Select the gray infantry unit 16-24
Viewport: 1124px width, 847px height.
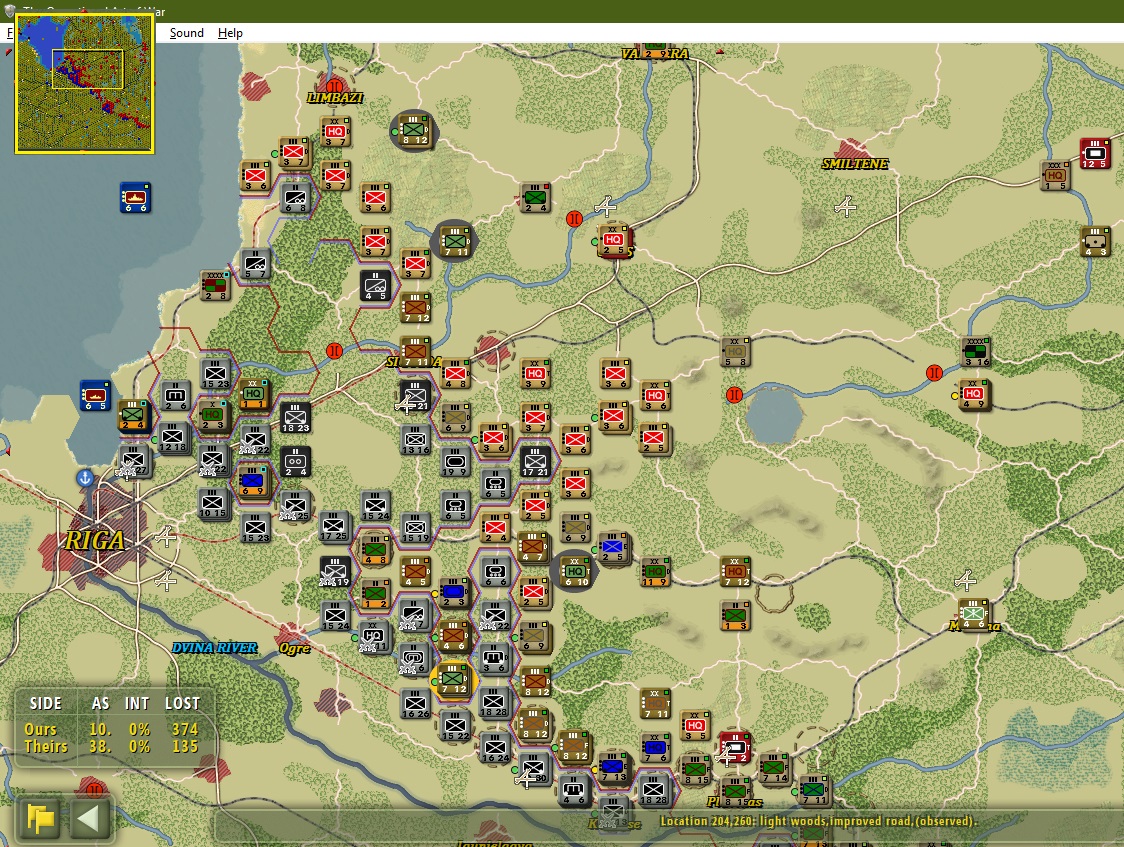[495, 747]
